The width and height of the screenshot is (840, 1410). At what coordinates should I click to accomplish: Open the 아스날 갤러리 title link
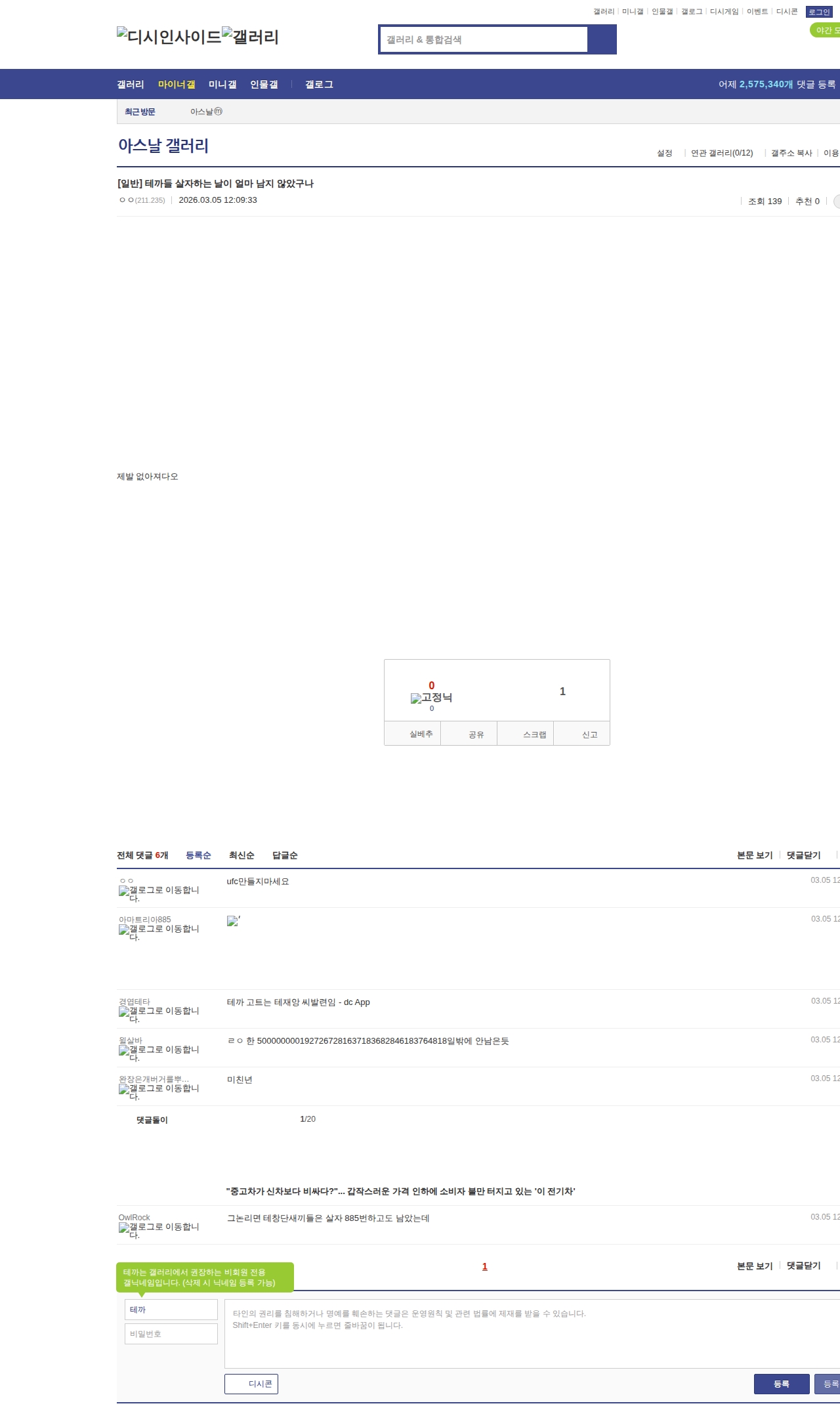[x=163, y=145]
